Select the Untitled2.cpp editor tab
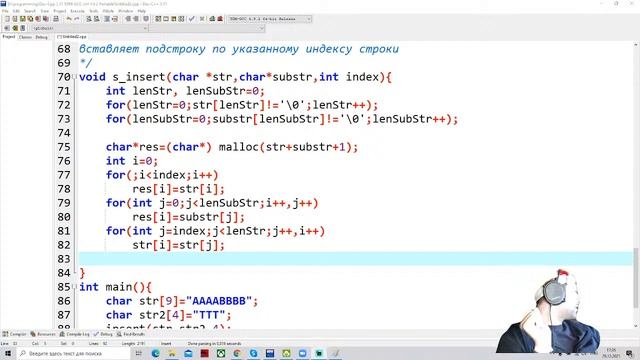The image size is (640, 360). pos(72,37)
